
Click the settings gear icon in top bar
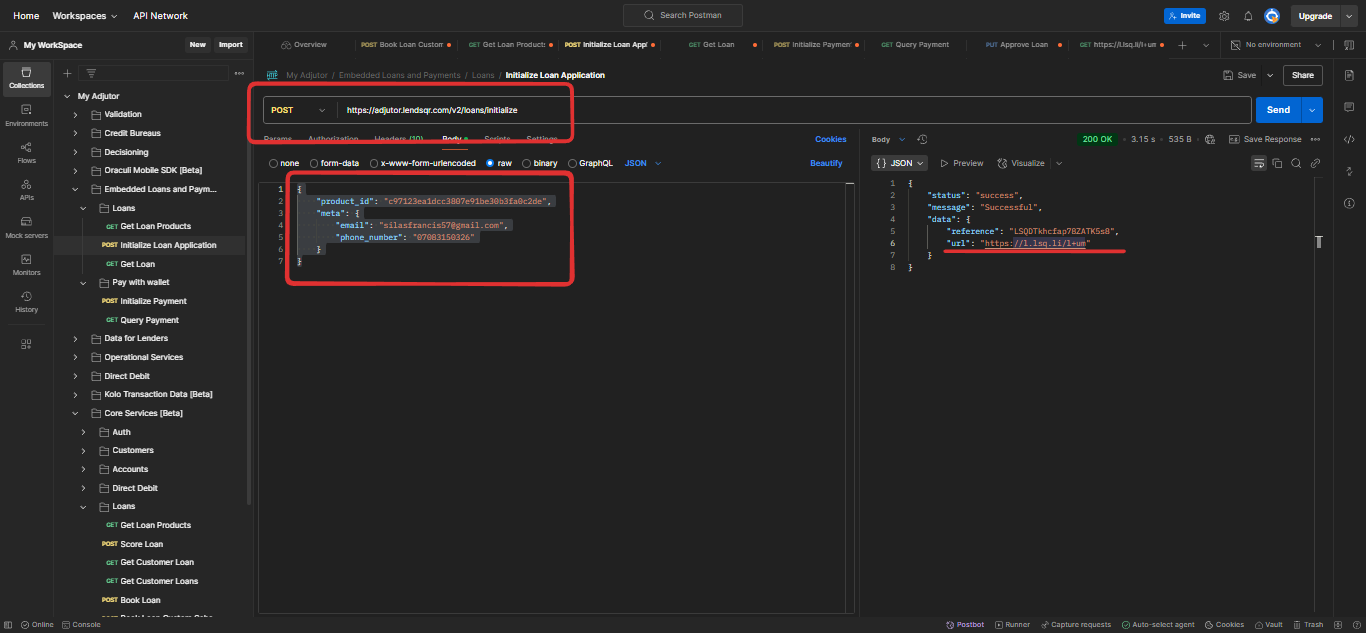coord(1224,16)
